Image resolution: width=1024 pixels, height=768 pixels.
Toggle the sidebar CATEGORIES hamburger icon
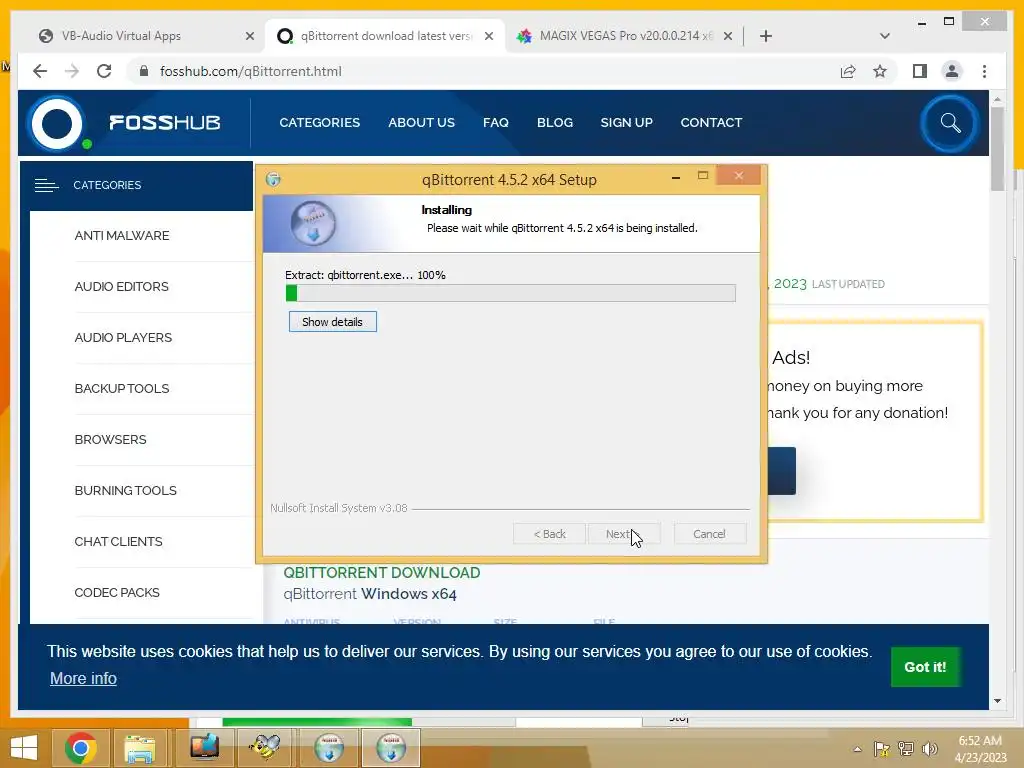tap(46, 185)
